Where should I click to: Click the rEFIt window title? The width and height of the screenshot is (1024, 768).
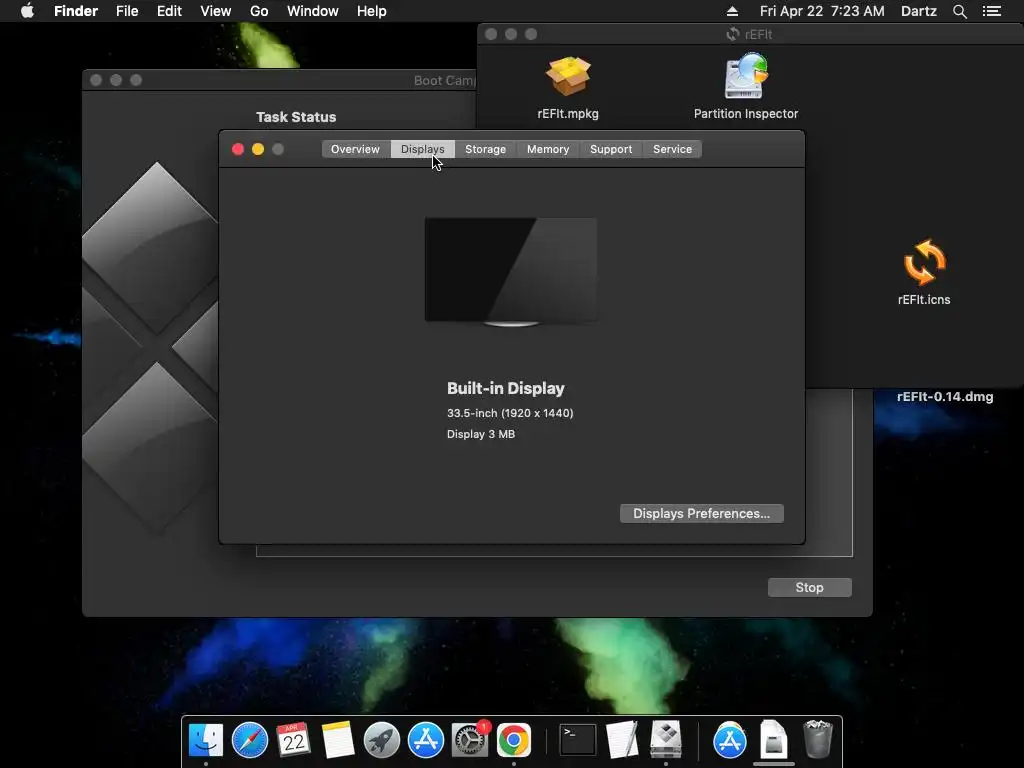pos(758,34)
